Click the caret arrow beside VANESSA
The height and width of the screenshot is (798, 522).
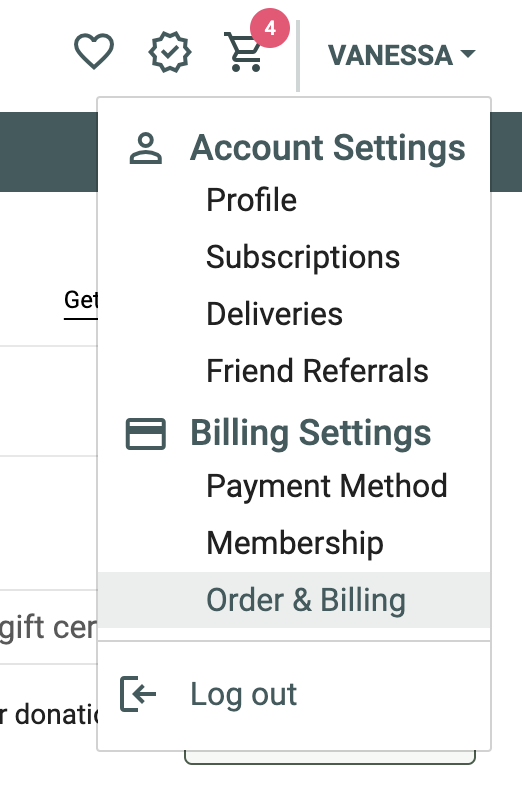coord(468,53)
